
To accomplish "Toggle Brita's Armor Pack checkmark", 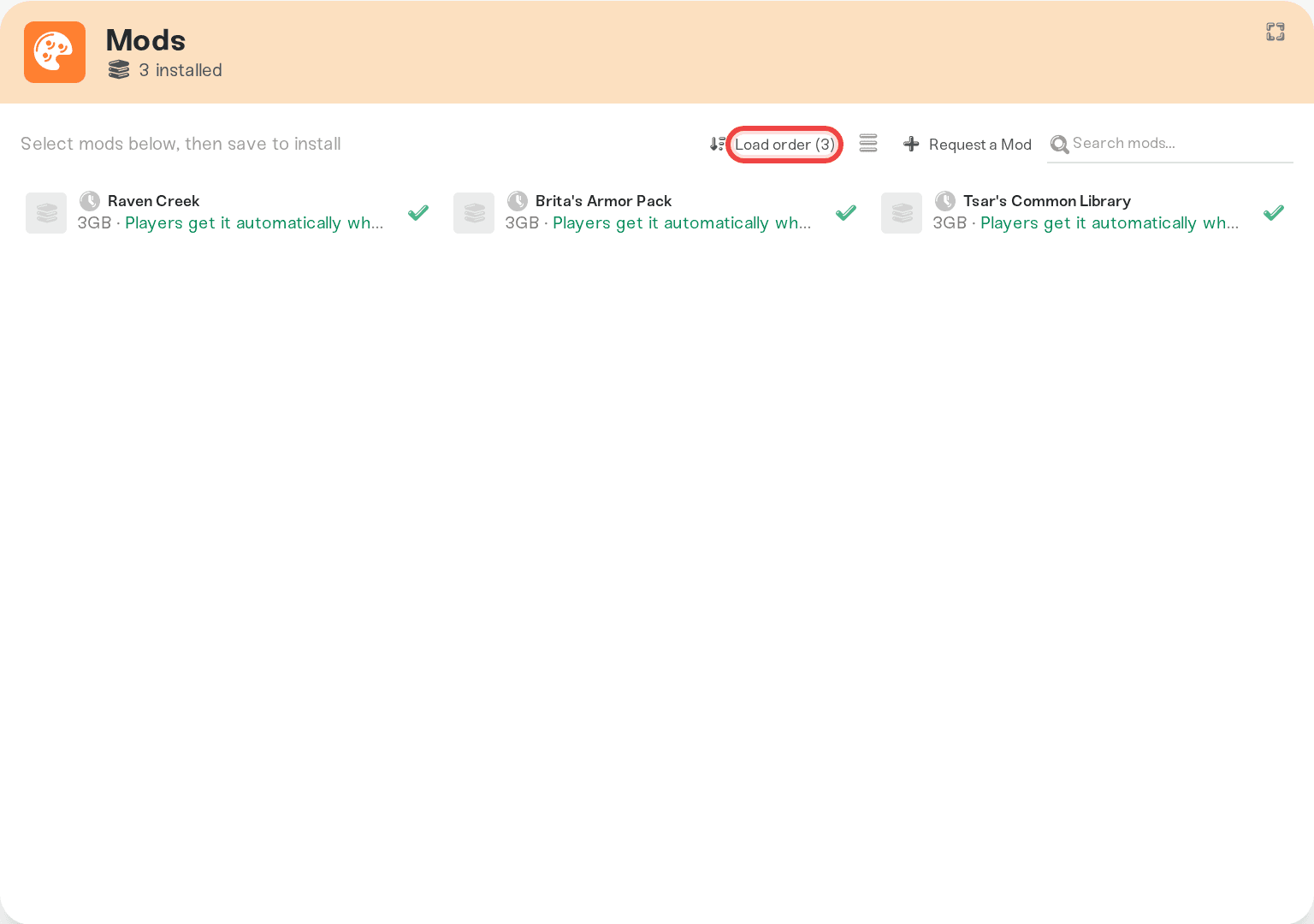I will click(846, 212).
